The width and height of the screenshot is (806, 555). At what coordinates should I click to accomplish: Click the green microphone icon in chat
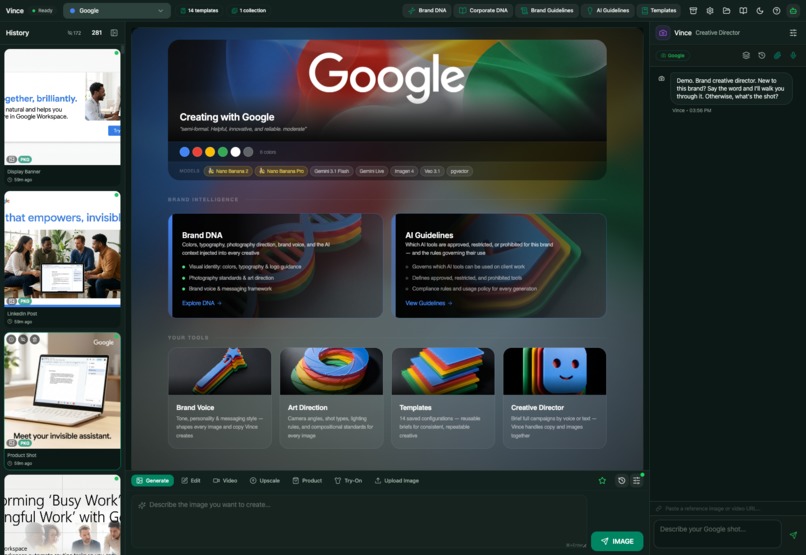[793, 56]
